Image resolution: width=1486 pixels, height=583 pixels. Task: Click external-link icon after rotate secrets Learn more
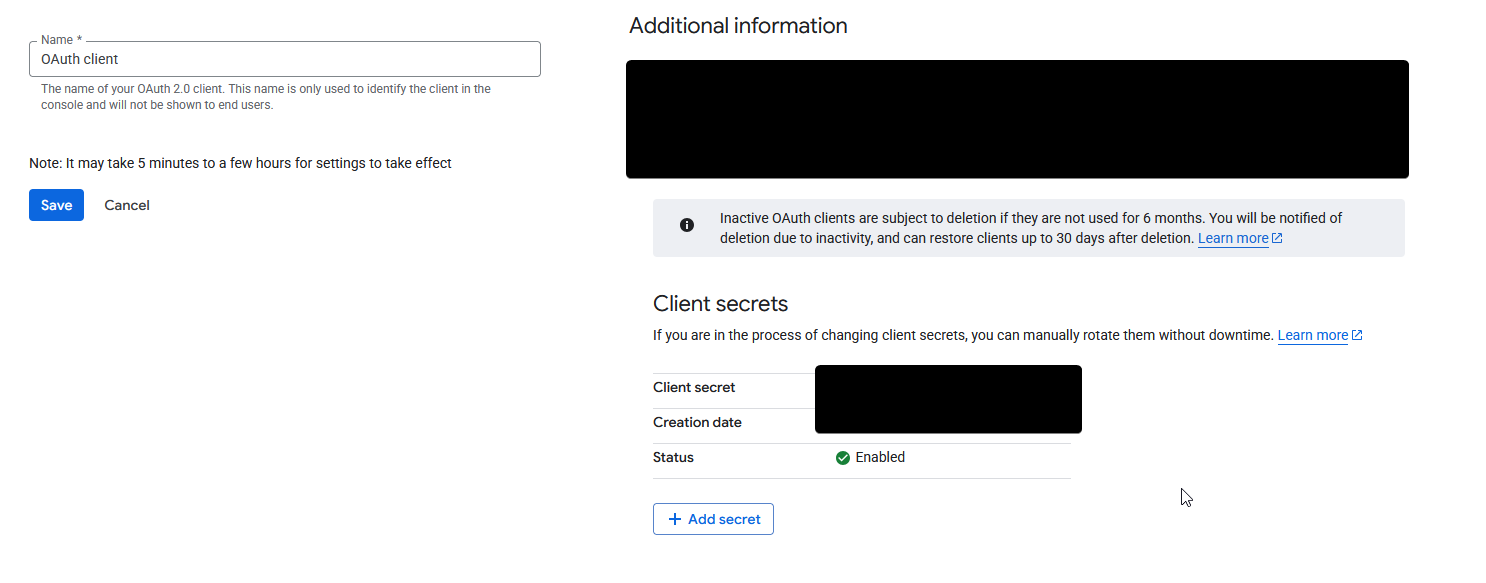click(1357, 336)
